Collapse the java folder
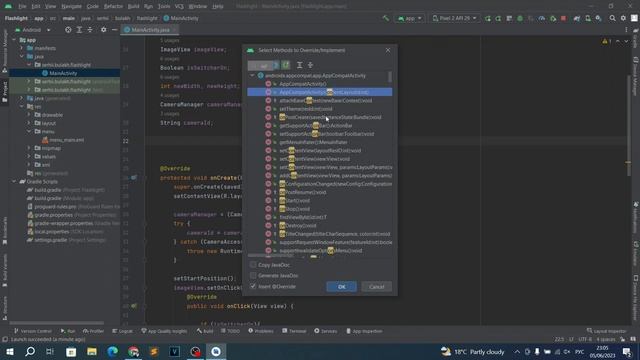Image resolution: width=640 pixels, height=360 pixels. coord(22,56)
